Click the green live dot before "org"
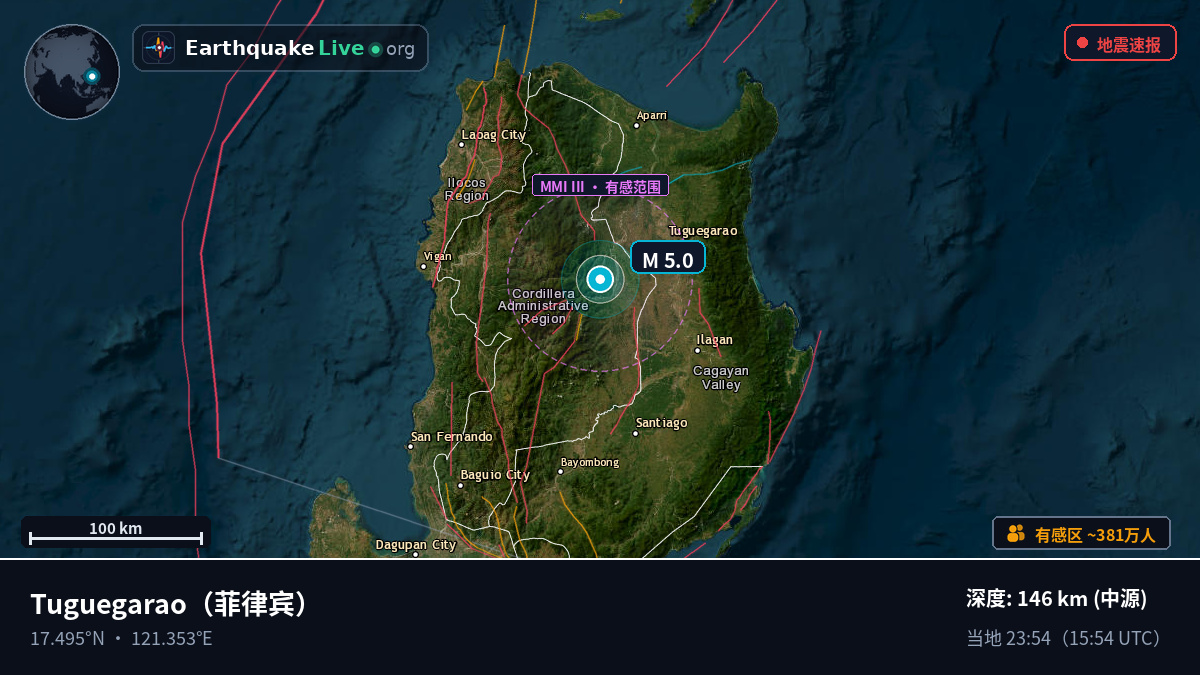The height and width of the screenshot is (675, 1200). 375,49
